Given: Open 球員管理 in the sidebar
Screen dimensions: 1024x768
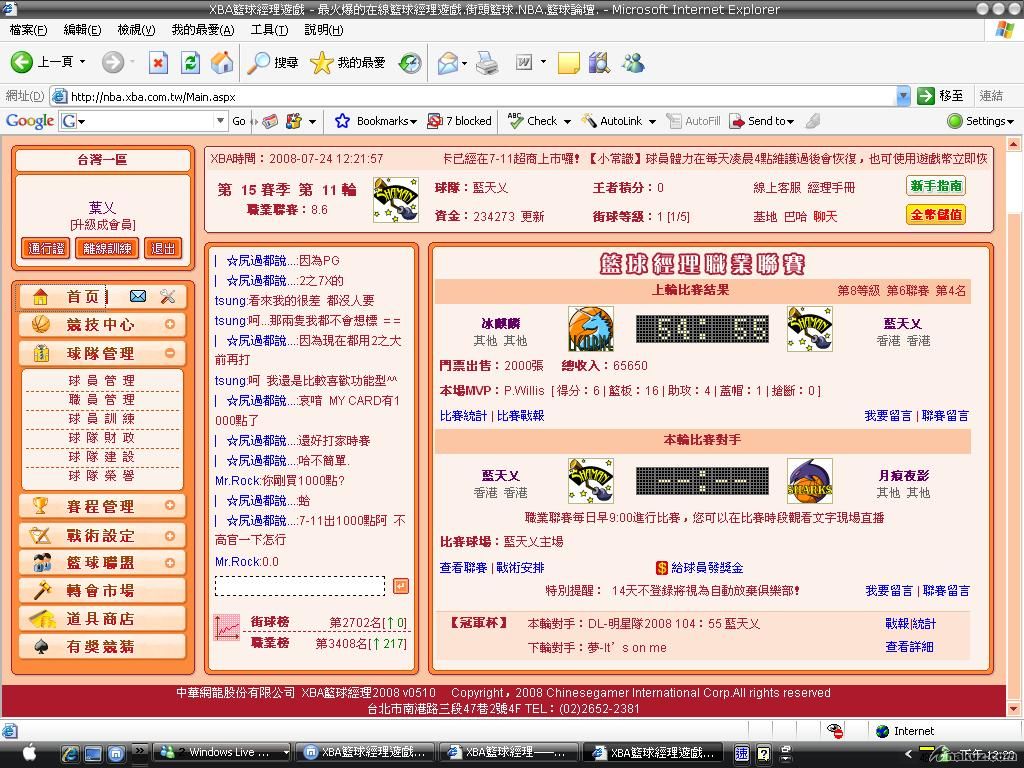Looking at the screenshot, I should [x=102, y=380].
